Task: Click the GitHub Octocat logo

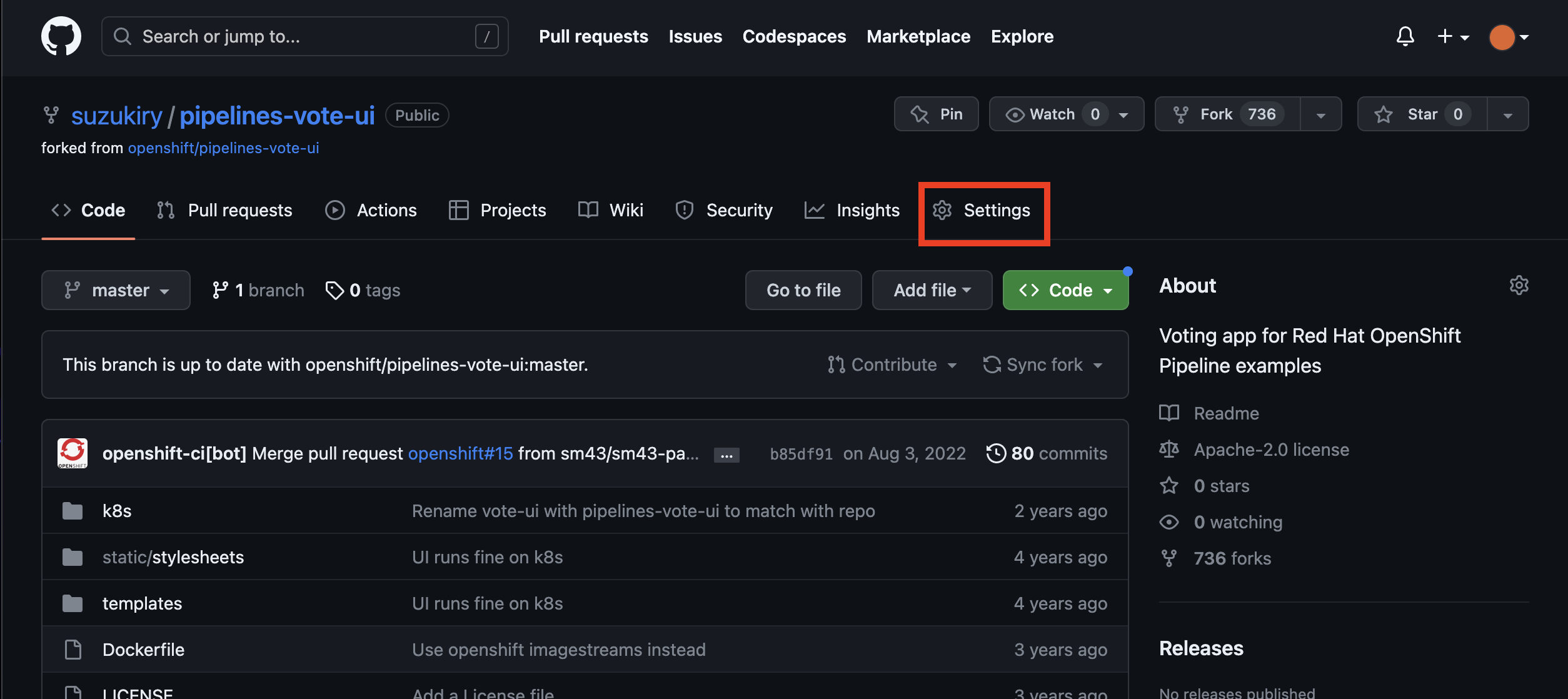Action: coord(61,36)
